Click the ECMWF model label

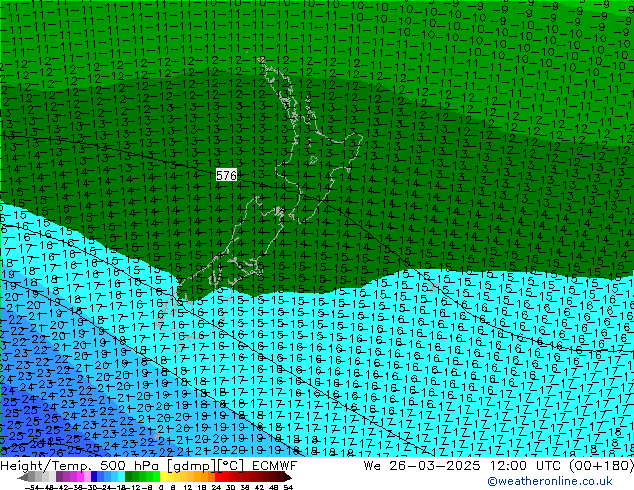click(275, 466)
